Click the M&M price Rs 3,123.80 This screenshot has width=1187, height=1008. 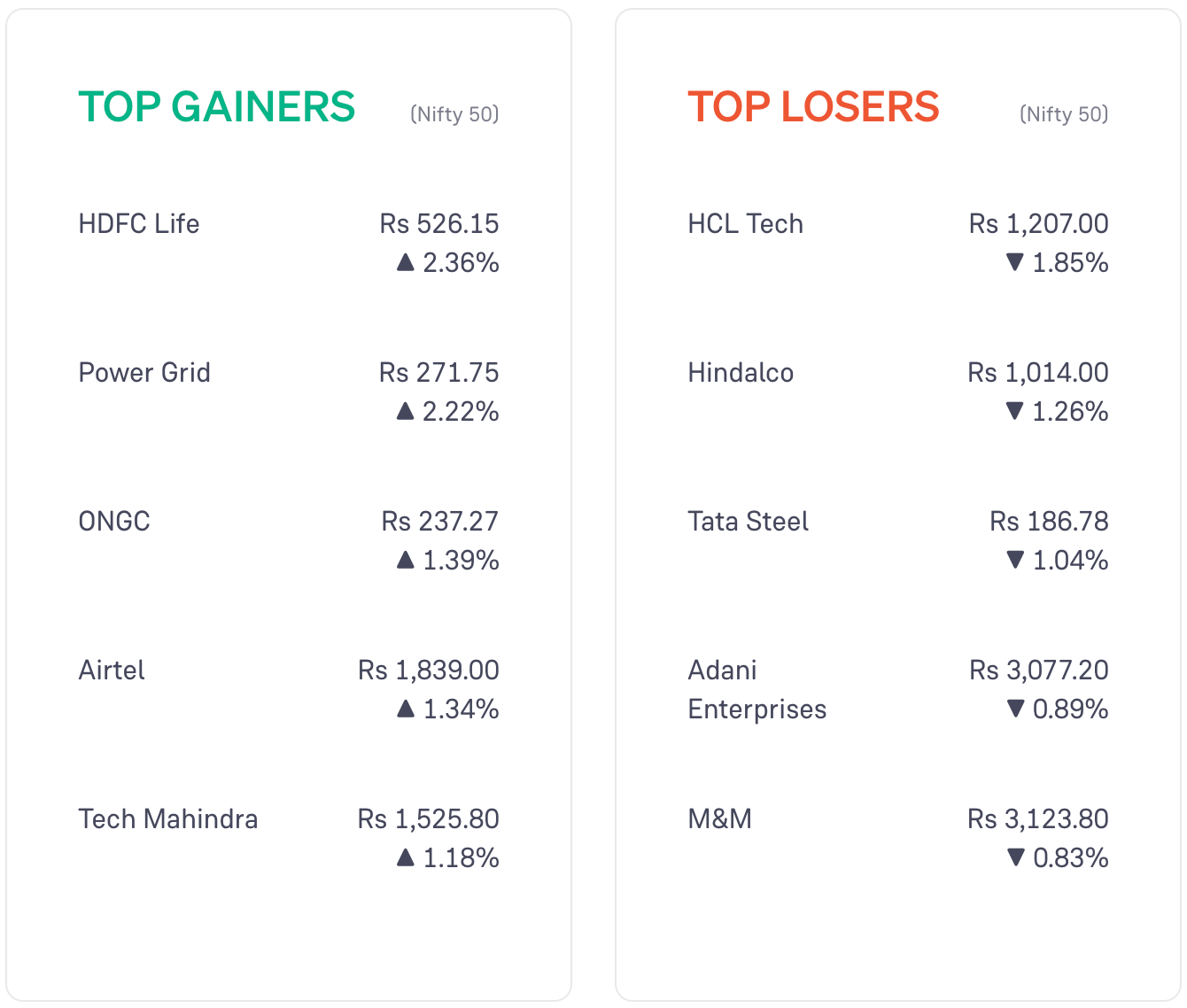click(1038, 818)
